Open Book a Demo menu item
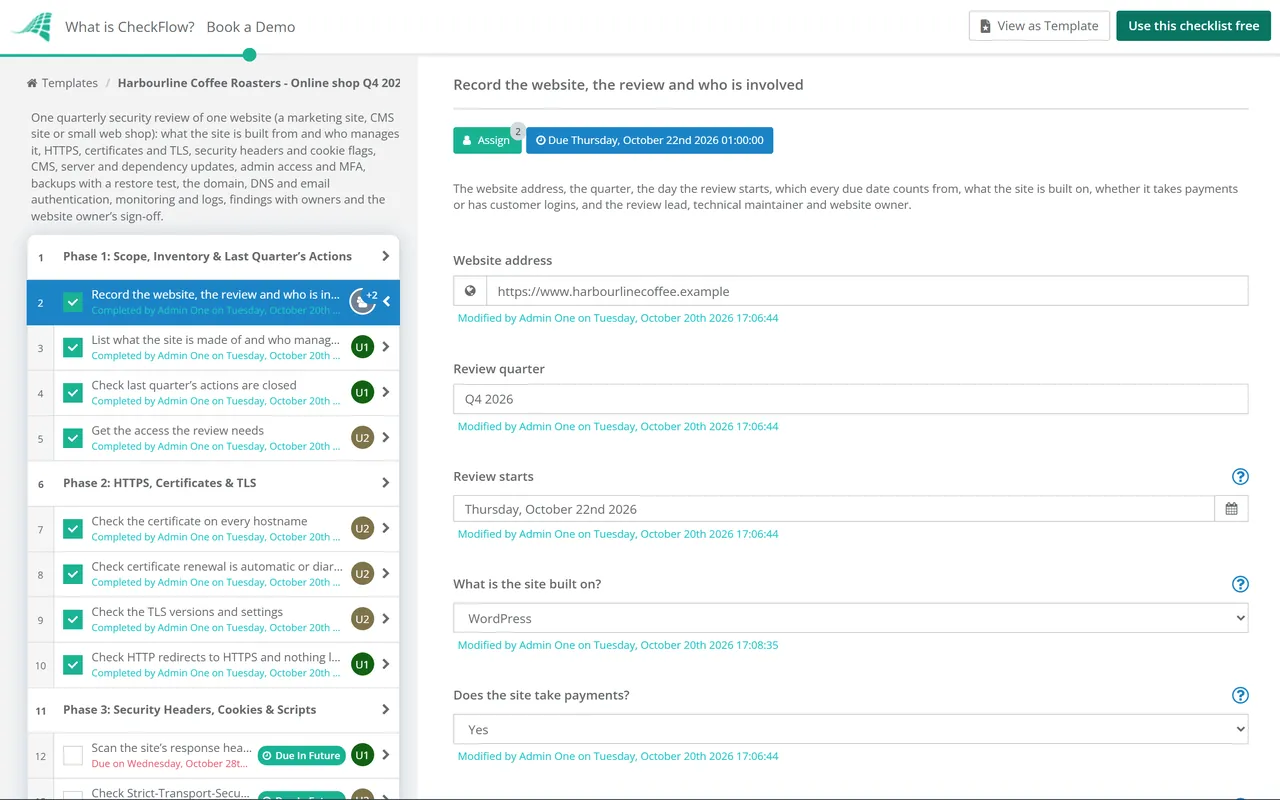1280x800 pixels. click(x=251, y=27)
